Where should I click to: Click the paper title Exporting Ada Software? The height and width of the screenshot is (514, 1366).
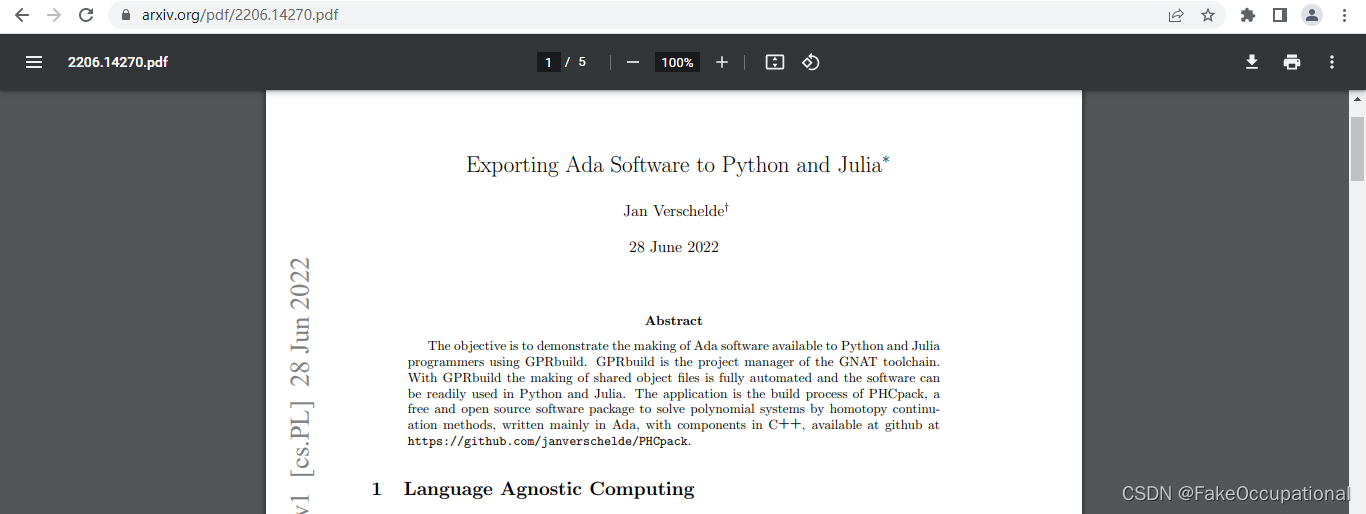(x=678, y=165)
